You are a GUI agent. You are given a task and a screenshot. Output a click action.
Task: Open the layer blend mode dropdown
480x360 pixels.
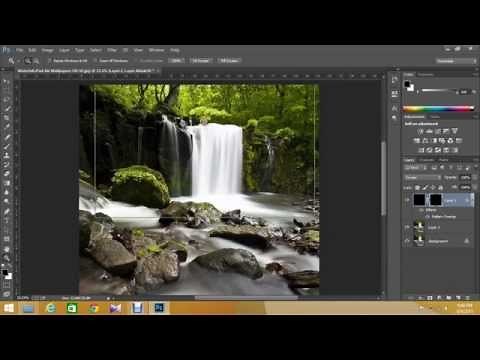423,178
